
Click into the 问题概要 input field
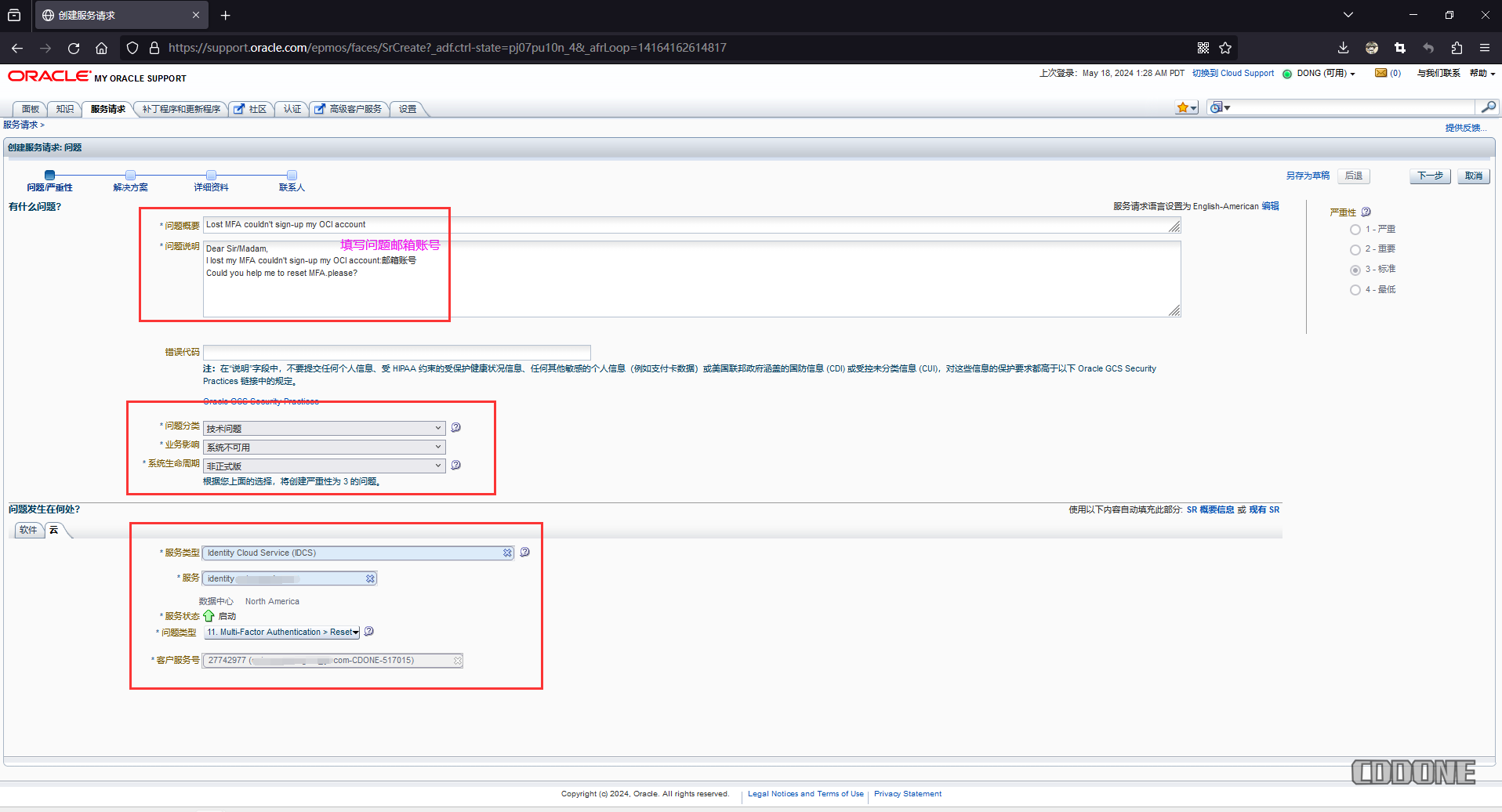click(691, 225)
